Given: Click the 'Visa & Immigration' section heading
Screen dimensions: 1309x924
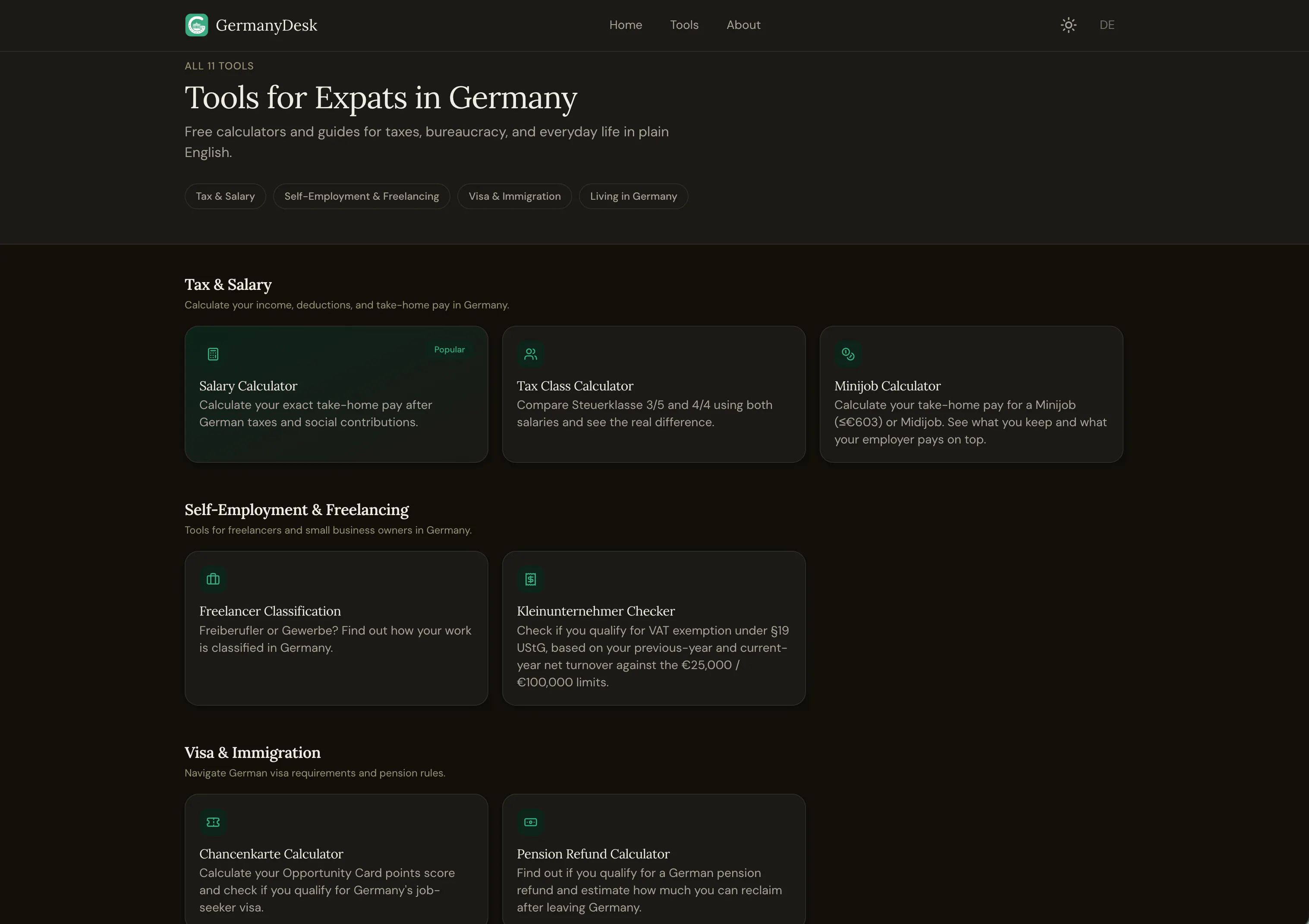Looking at the screenshot, I should (252, 752).
